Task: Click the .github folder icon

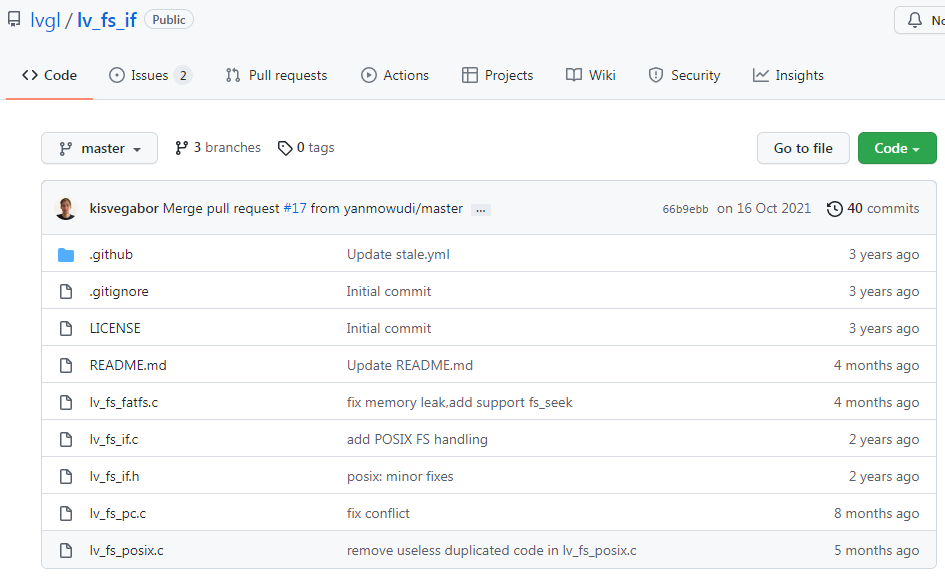Action: (66, 255)
